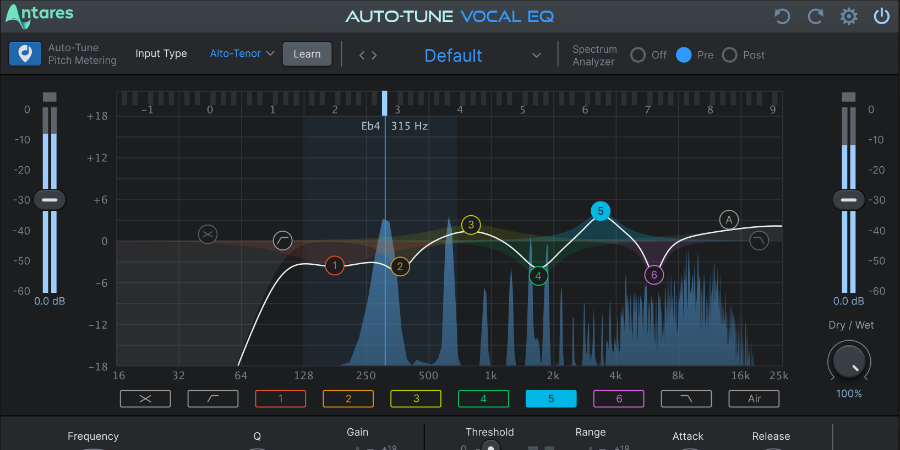Click the output gain slider handle
Screen dimensions: 900x450
[849, 200]
